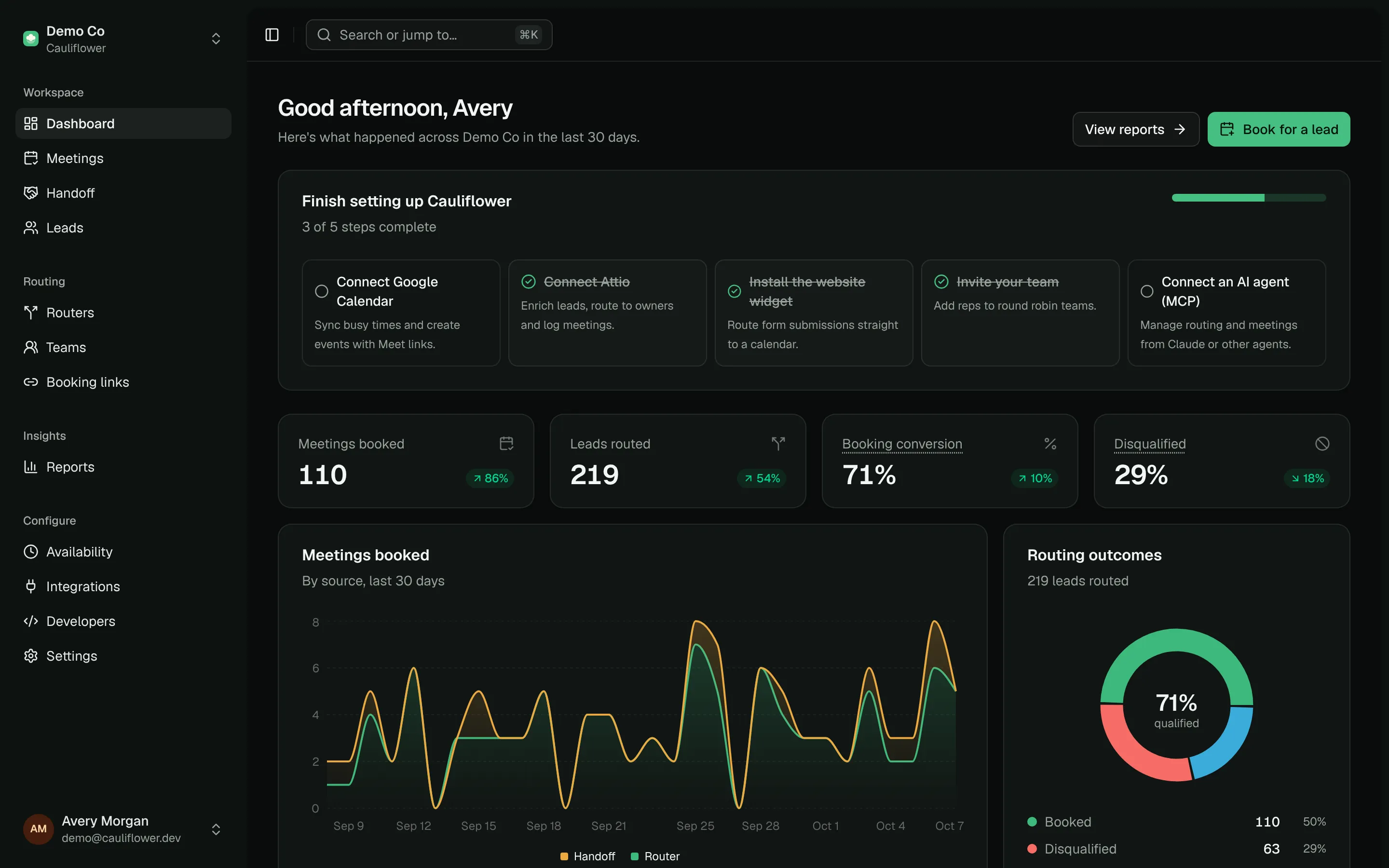The width and height of the screenshot is (1389, 868).
Task: Check the Connect an AI agent (MCP) circle
Action: [x=1147, y=291]
